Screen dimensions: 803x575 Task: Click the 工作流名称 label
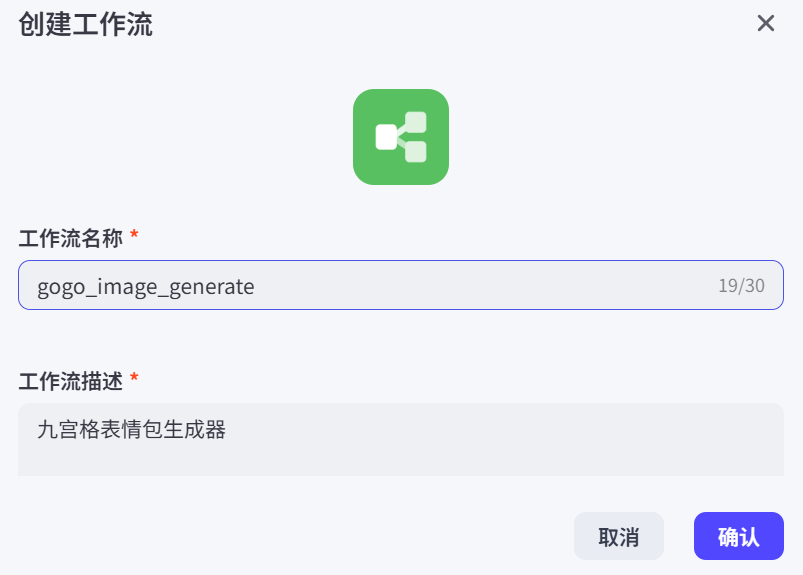(x=70, y=238)
